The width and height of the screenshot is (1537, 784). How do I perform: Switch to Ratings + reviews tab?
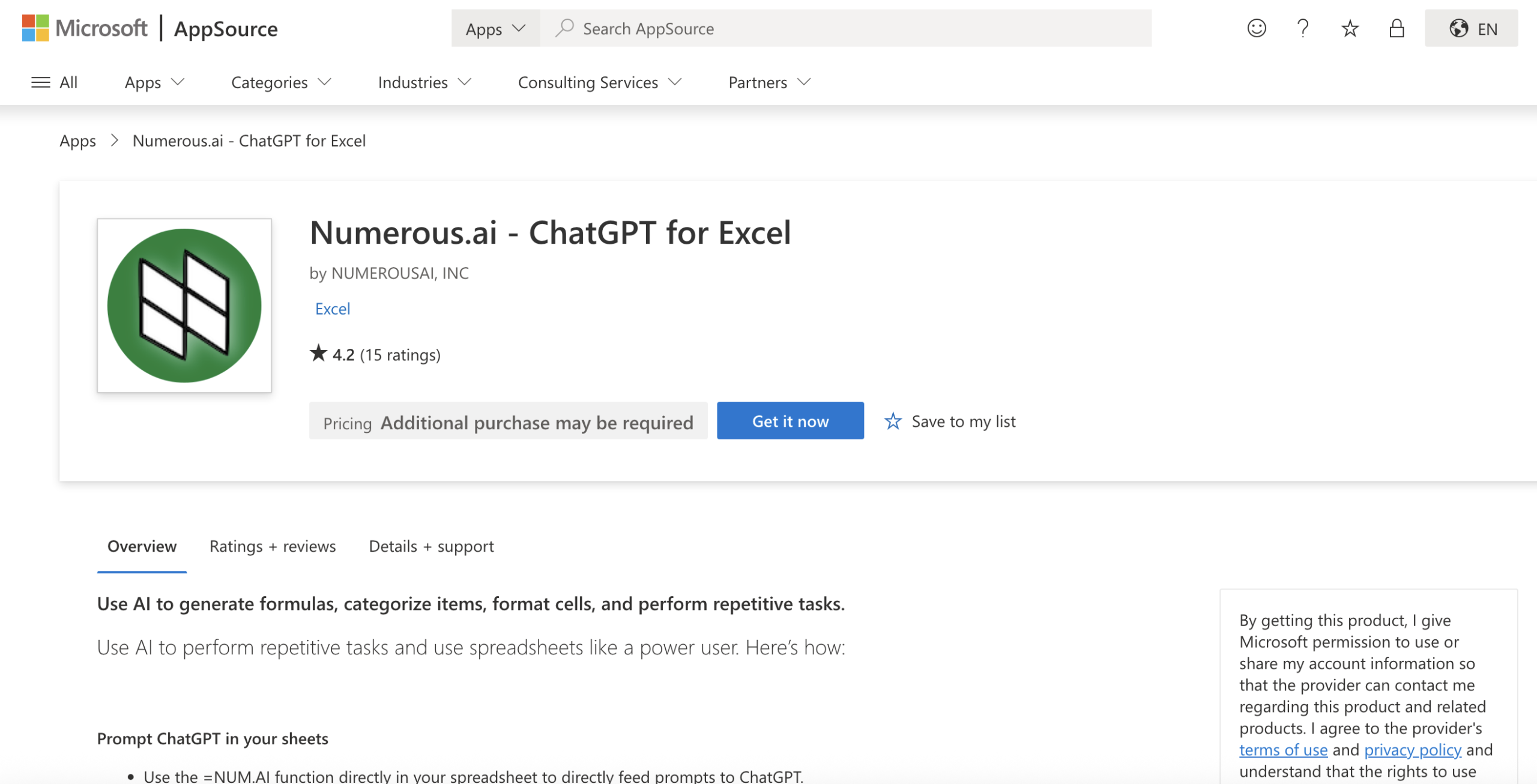point(273,546)
